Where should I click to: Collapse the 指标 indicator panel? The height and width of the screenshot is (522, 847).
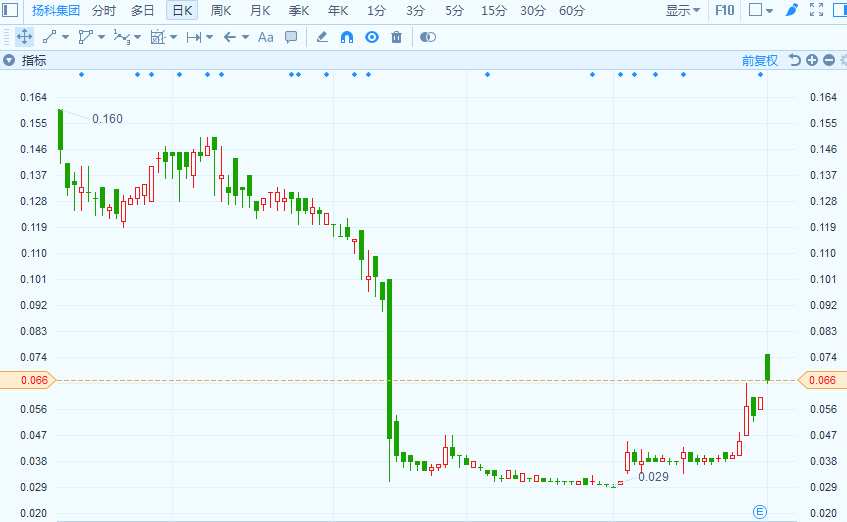coord(9,60)
